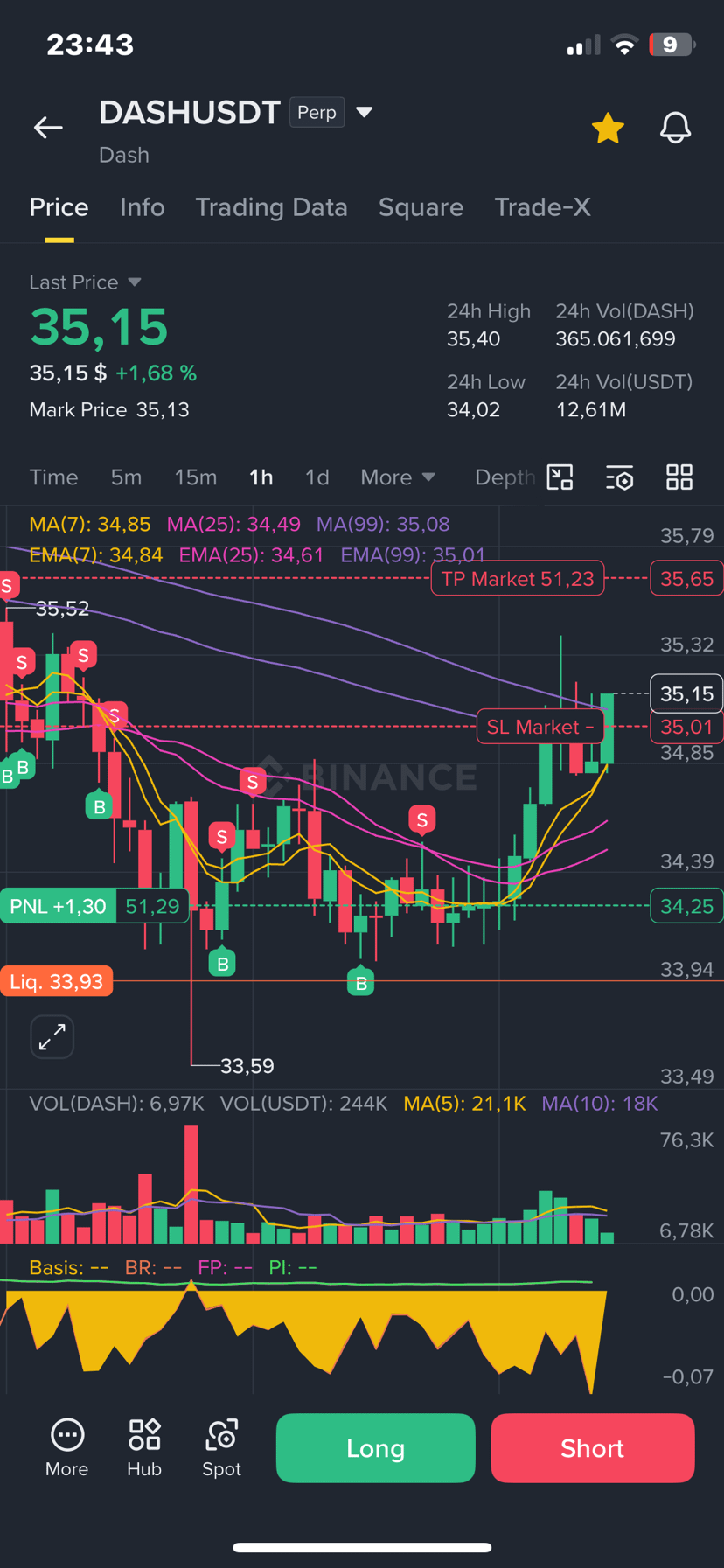Switch to the Info tab
This screenshot has width=724, height=1568.
(142, 207)
